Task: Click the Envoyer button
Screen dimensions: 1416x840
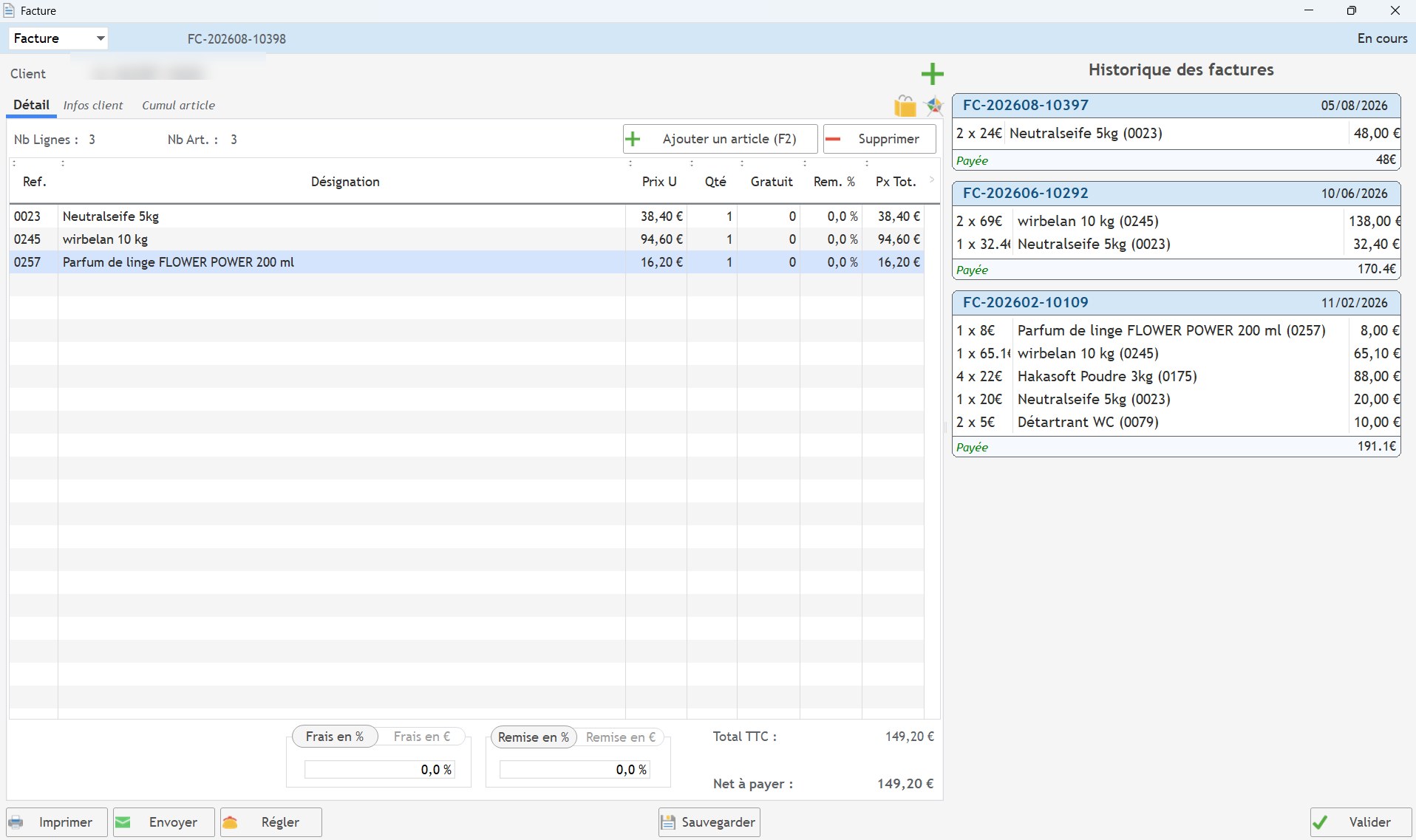Action: pyautogui.click(x=164, y=822)
